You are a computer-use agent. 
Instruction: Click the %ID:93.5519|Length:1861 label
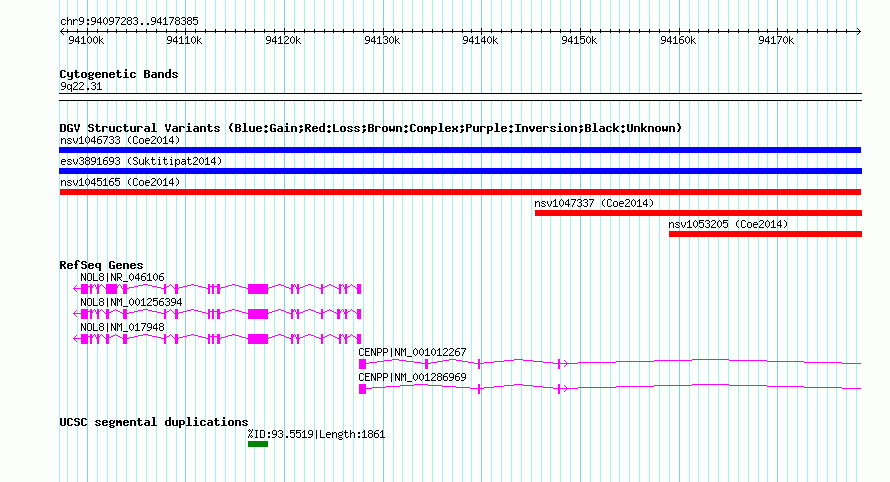[316, 434]
